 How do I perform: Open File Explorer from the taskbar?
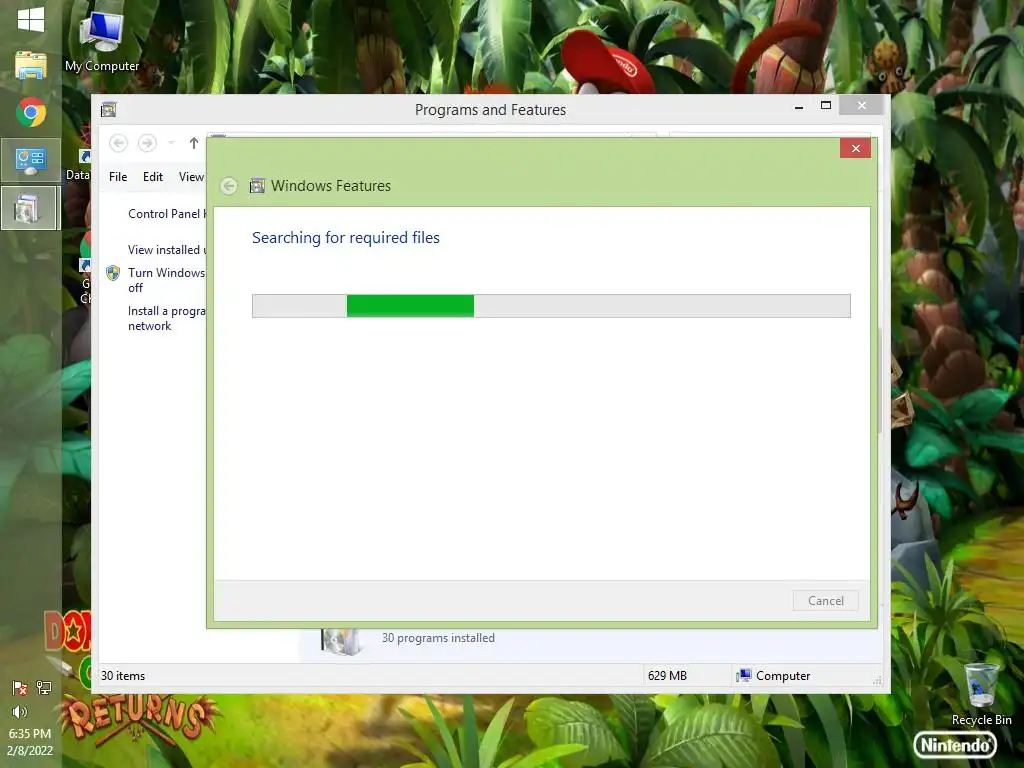point(31,66)
